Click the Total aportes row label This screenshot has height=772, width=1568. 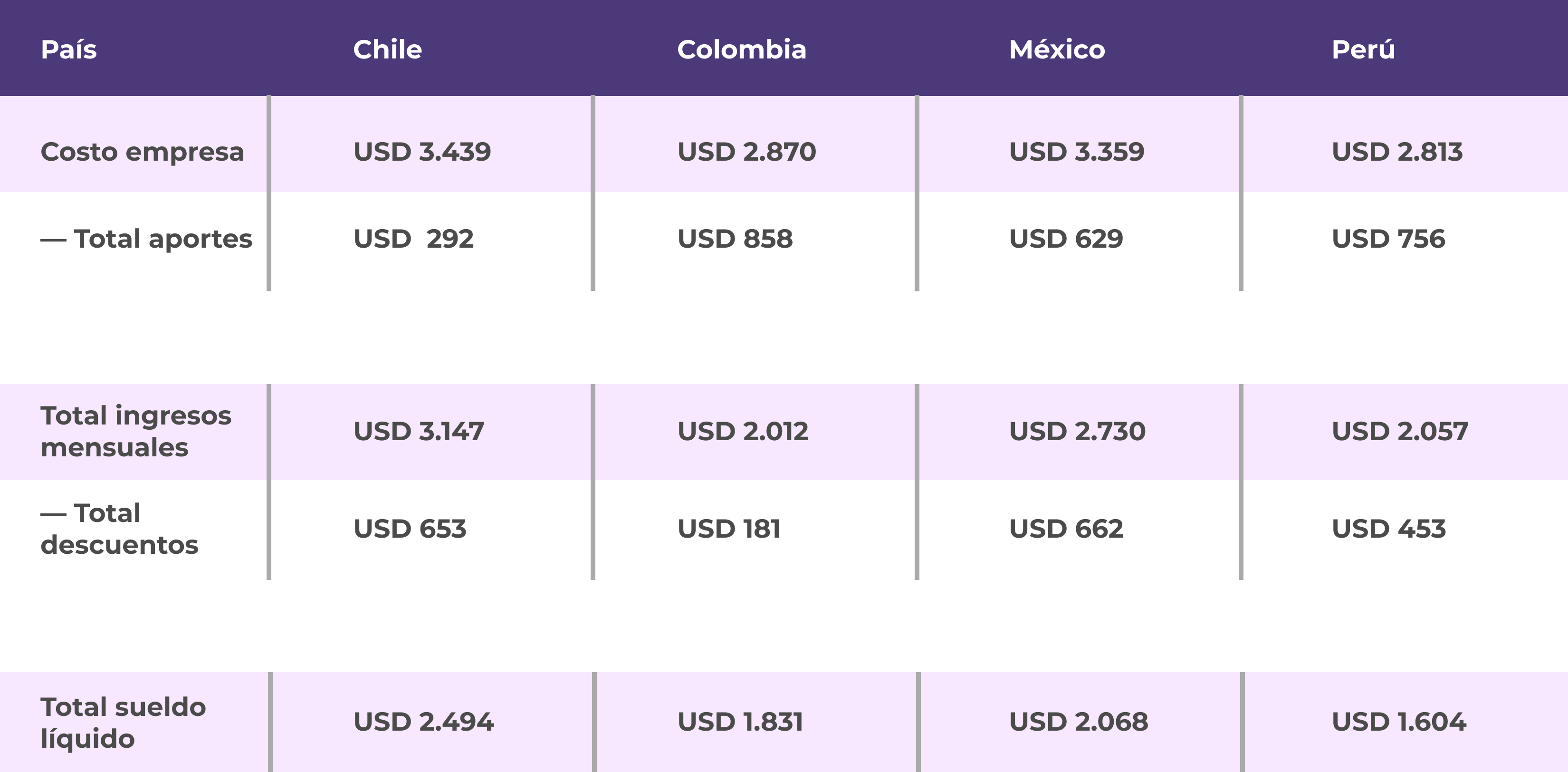(x=146, y=239)
